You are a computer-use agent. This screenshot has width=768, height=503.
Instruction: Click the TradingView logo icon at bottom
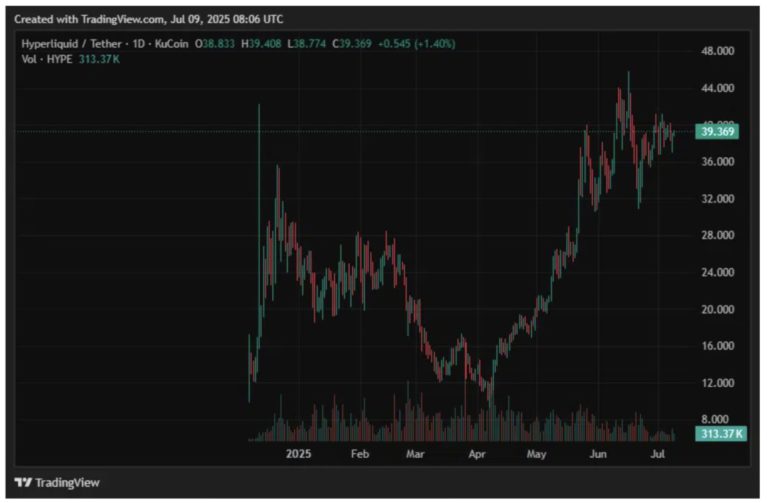click(x=22, y=481)
